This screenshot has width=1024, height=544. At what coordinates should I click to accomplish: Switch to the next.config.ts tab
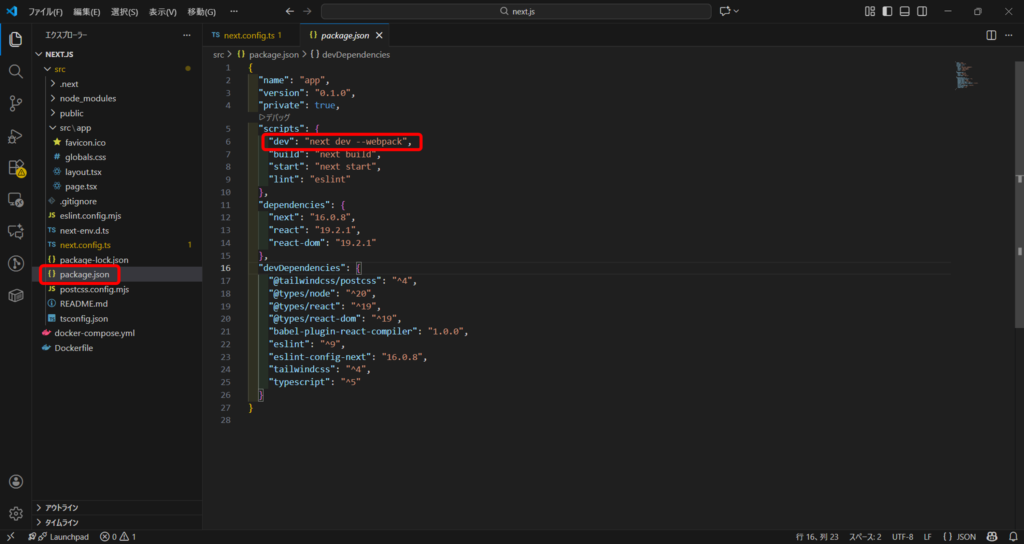246,35
